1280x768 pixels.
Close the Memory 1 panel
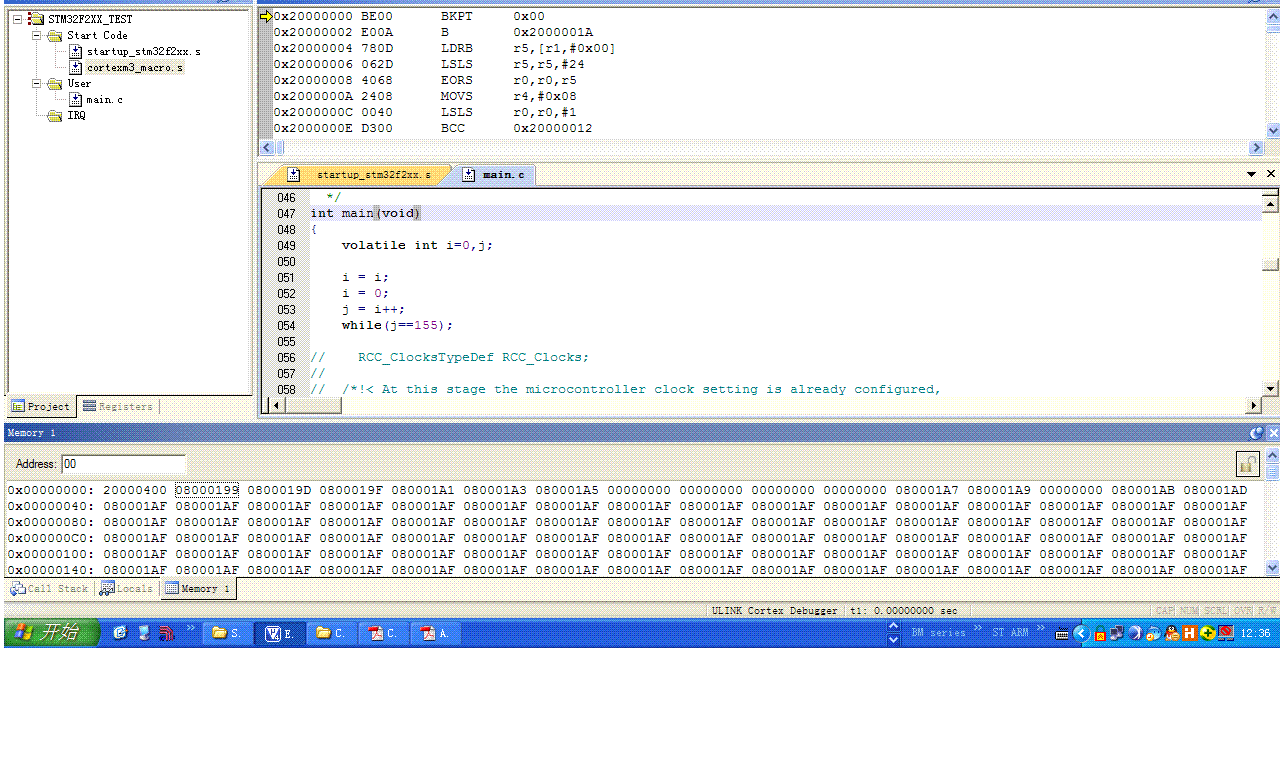[x=1273, y=433]
